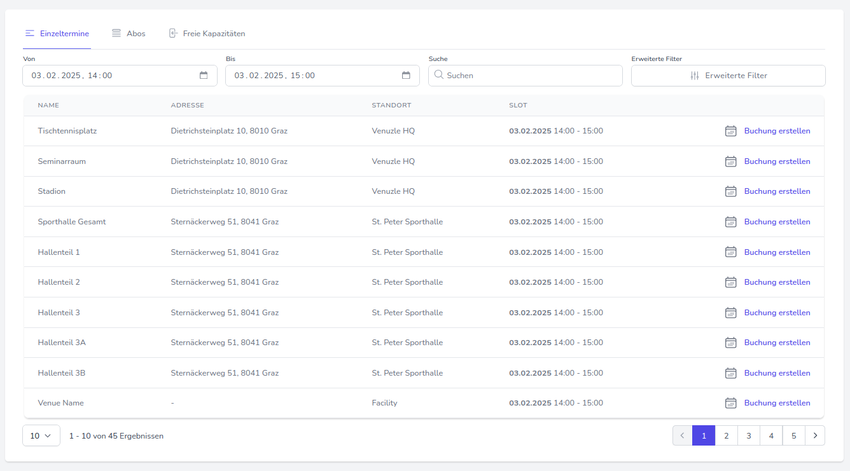This screenshot has width=850, height=471.
Task: Click Buchung erstellen for Seminarraum
Action: pyautogui.click(x=777, y=161)
